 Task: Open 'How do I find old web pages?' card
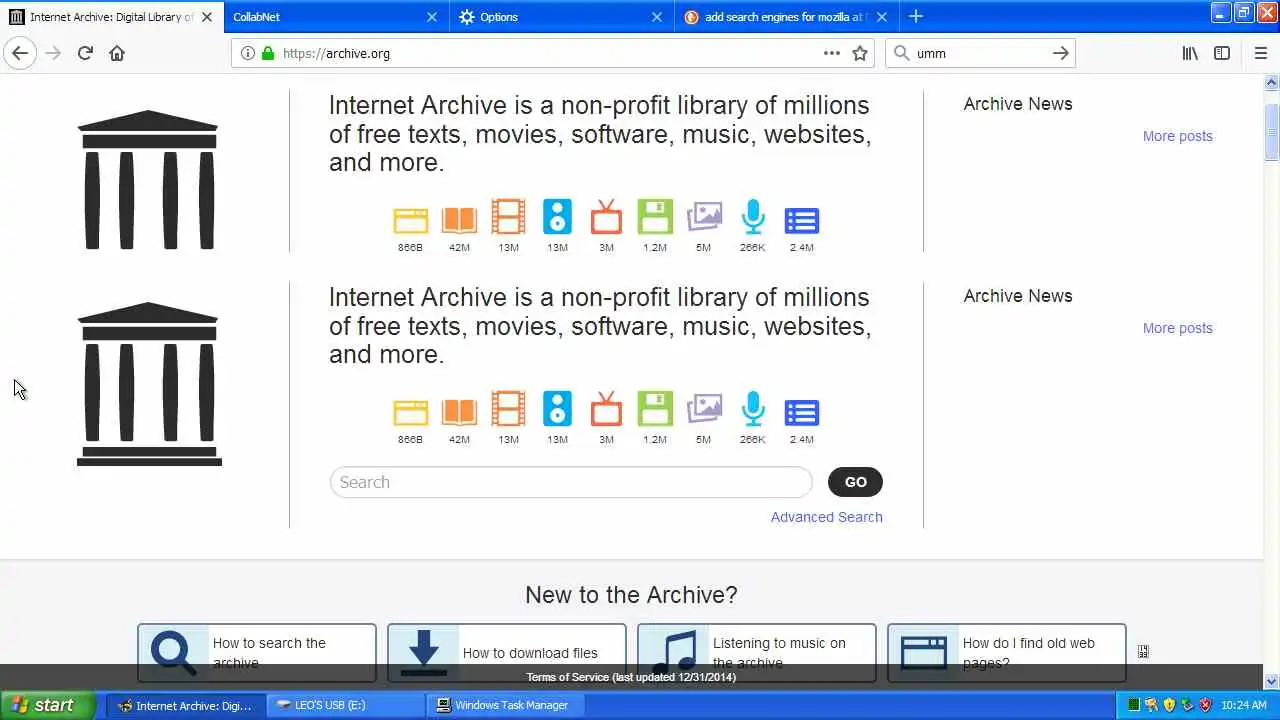(x=1007, y=652)
